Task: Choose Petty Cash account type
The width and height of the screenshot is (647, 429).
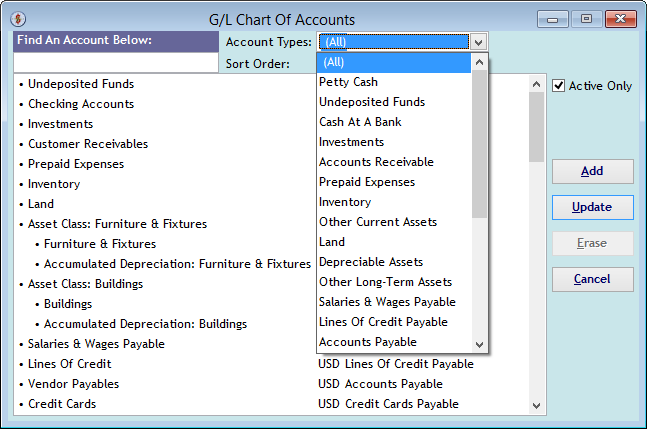Action: tap(394, 82)
